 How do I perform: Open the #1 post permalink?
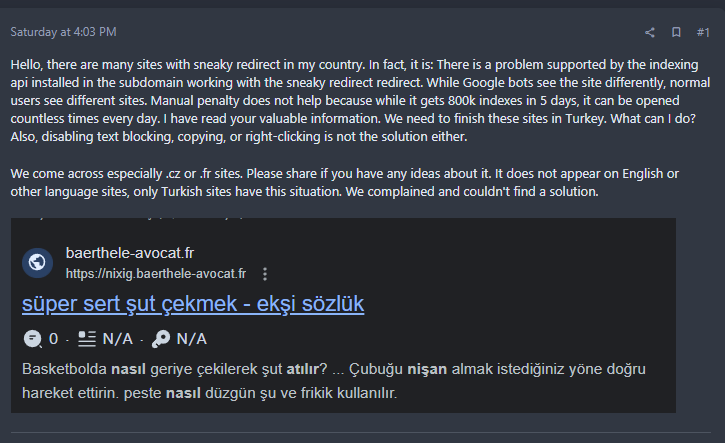[703, 32]
